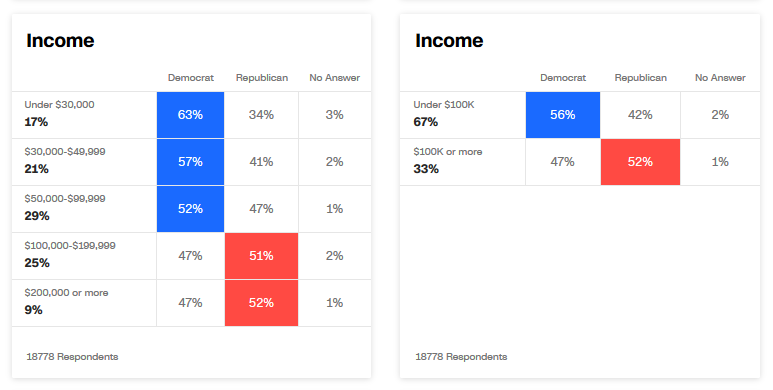The image size is (773, 390).
Task: Click the Republican column header in left table
Action: click(262, 78)
